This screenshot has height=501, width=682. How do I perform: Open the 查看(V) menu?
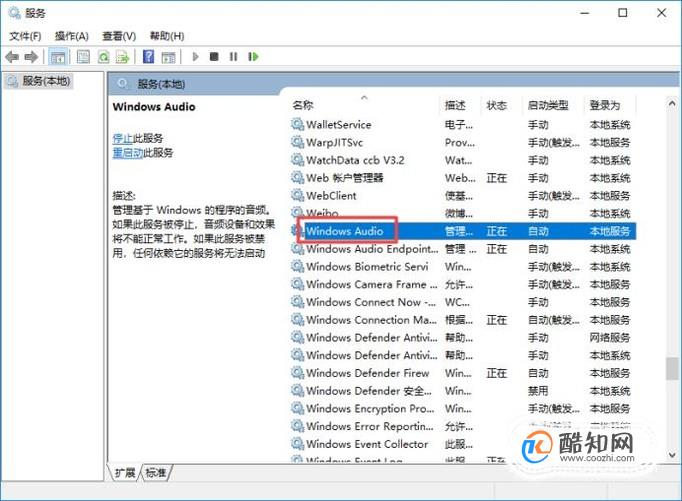(119, 36)
